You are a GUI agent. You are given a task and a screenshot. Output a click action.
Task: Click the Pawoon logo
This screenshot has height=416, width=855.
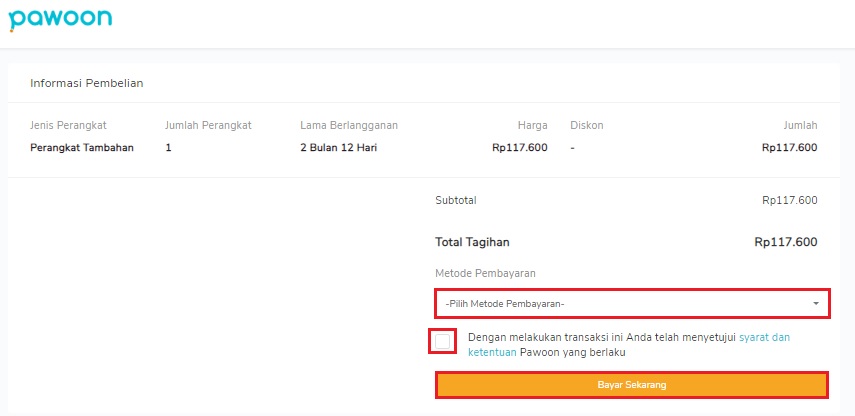[61, 19]
